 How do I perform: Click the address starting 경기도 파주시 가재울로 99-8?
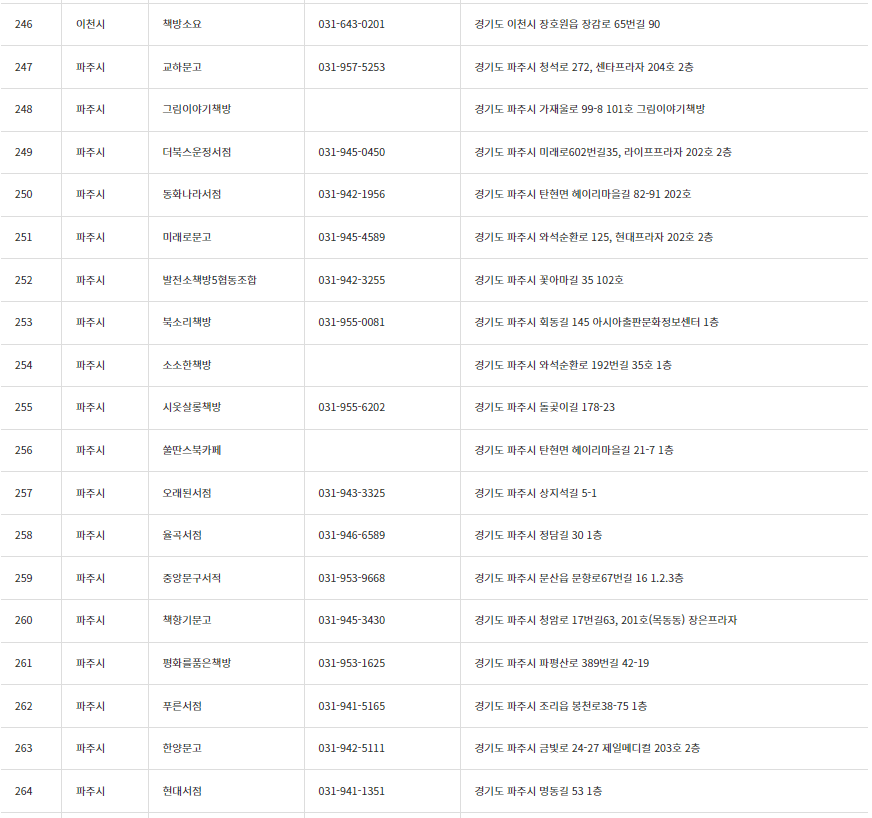tap(589, 110)
